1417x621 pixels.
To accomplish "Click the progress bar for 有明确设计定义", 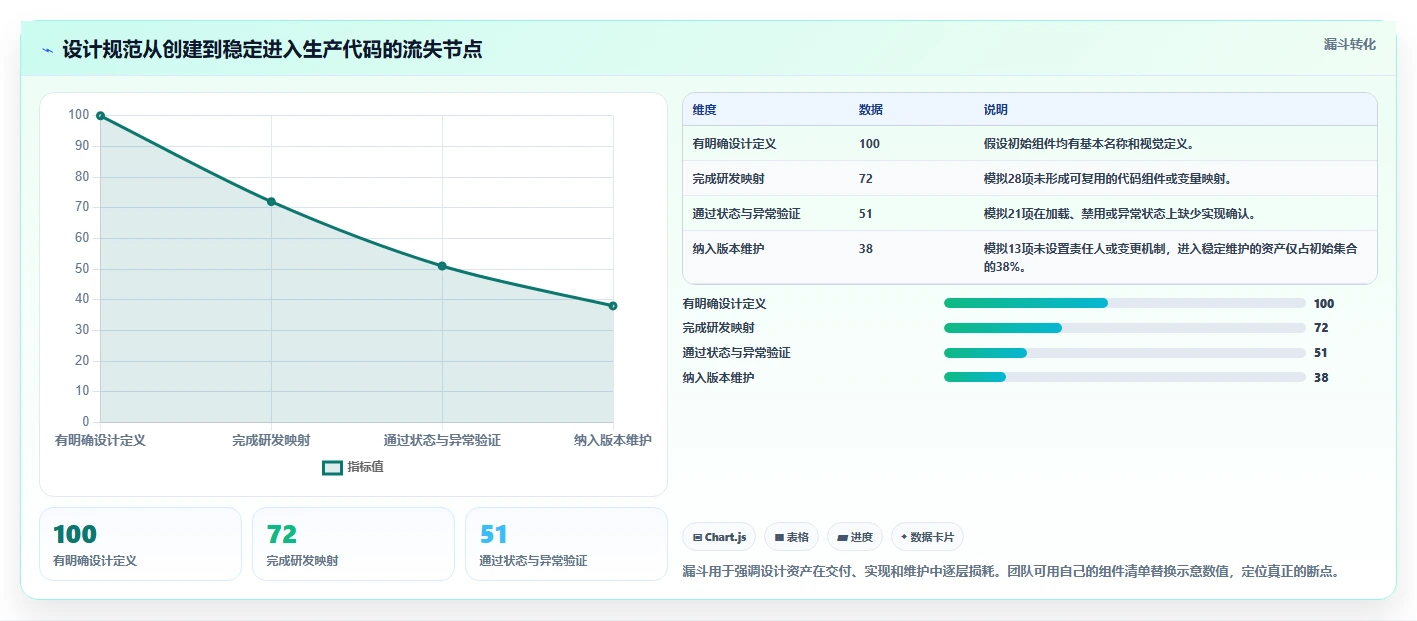I will click(1125, 303).
